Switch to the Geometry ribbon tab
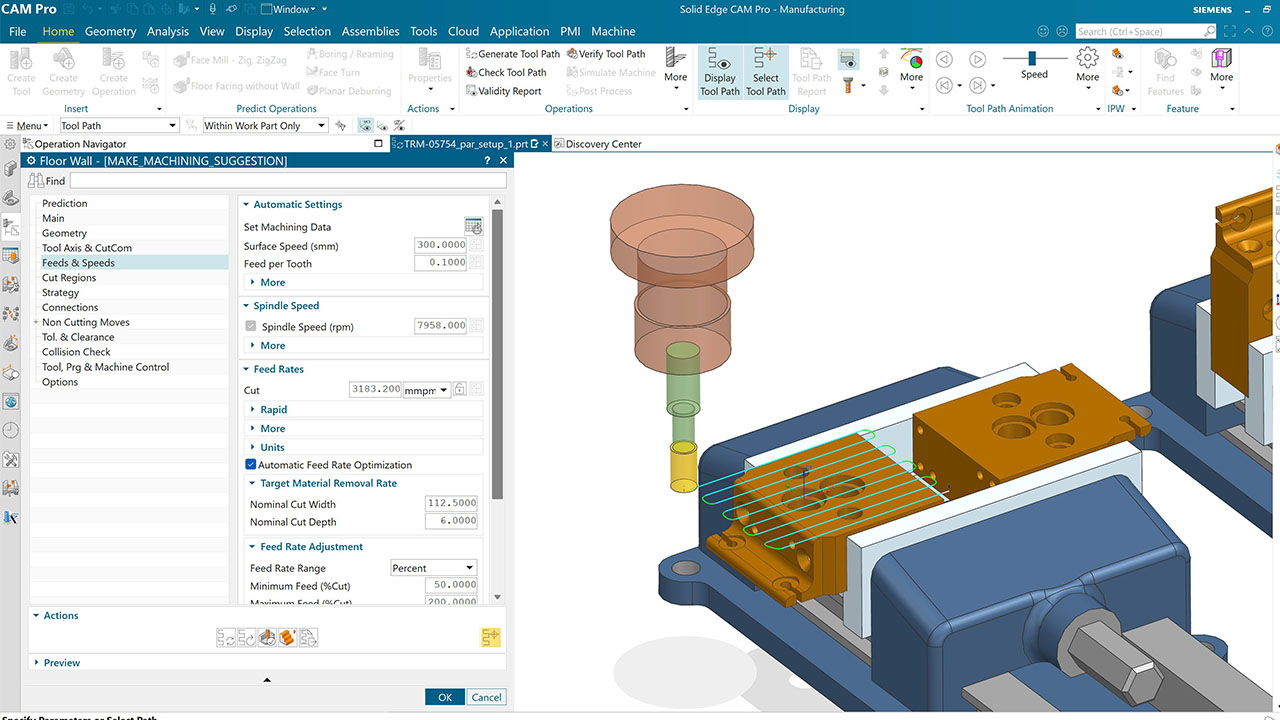The width and height of the screenshot is (1280, 720). (110, 31)
